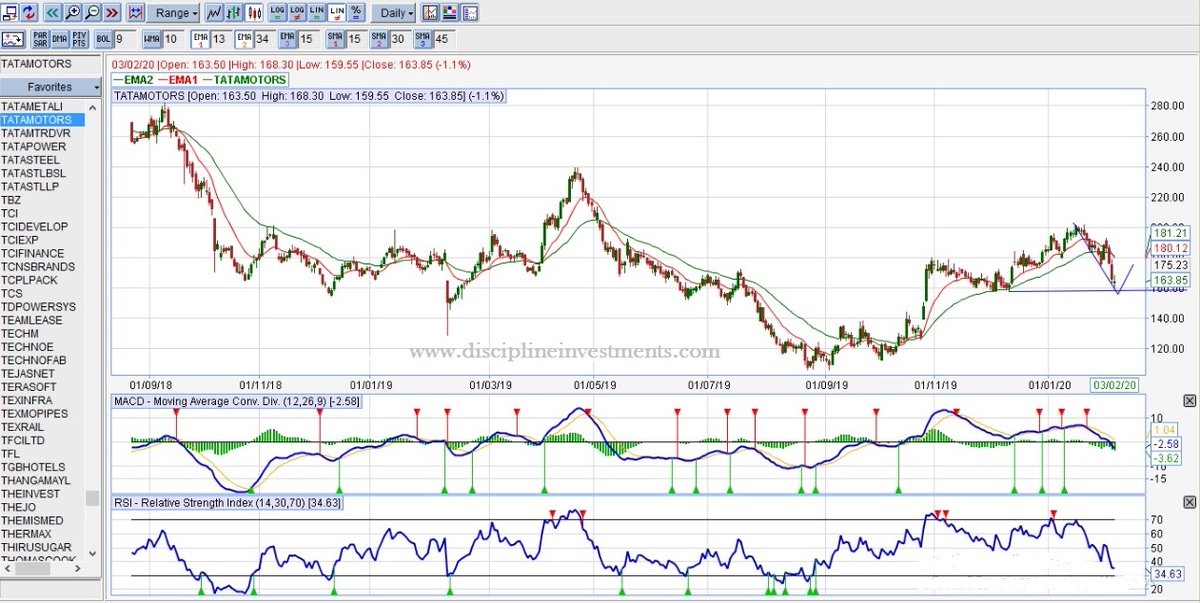Enable the PAR SAR indicator
The image size is (1200, 603).
(x=40, y=39)
